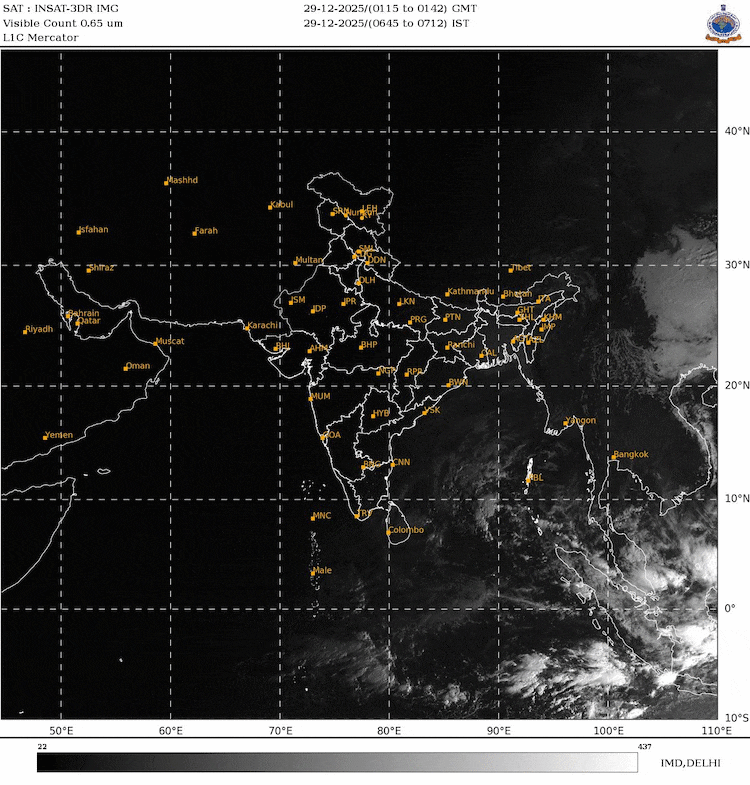750x785 pixels.
Task: Pick the Mashhd marker on the map
Action: pyautogui.click(x=166, y=183)
